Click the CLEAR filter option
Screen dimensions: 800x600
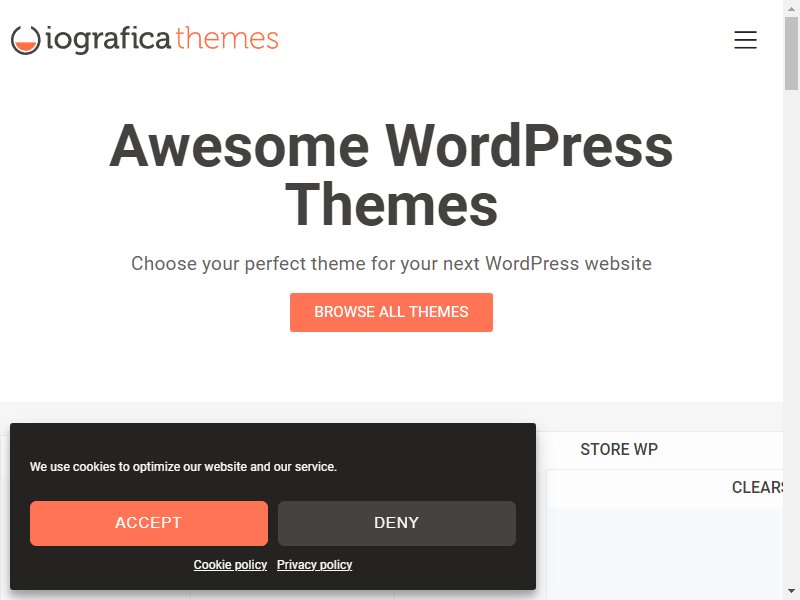coord(757,487)
